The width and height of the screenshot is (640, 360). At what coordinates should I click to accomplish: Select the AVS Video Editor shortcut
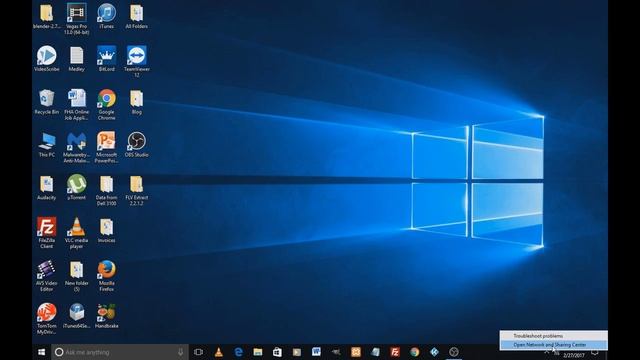47,276
